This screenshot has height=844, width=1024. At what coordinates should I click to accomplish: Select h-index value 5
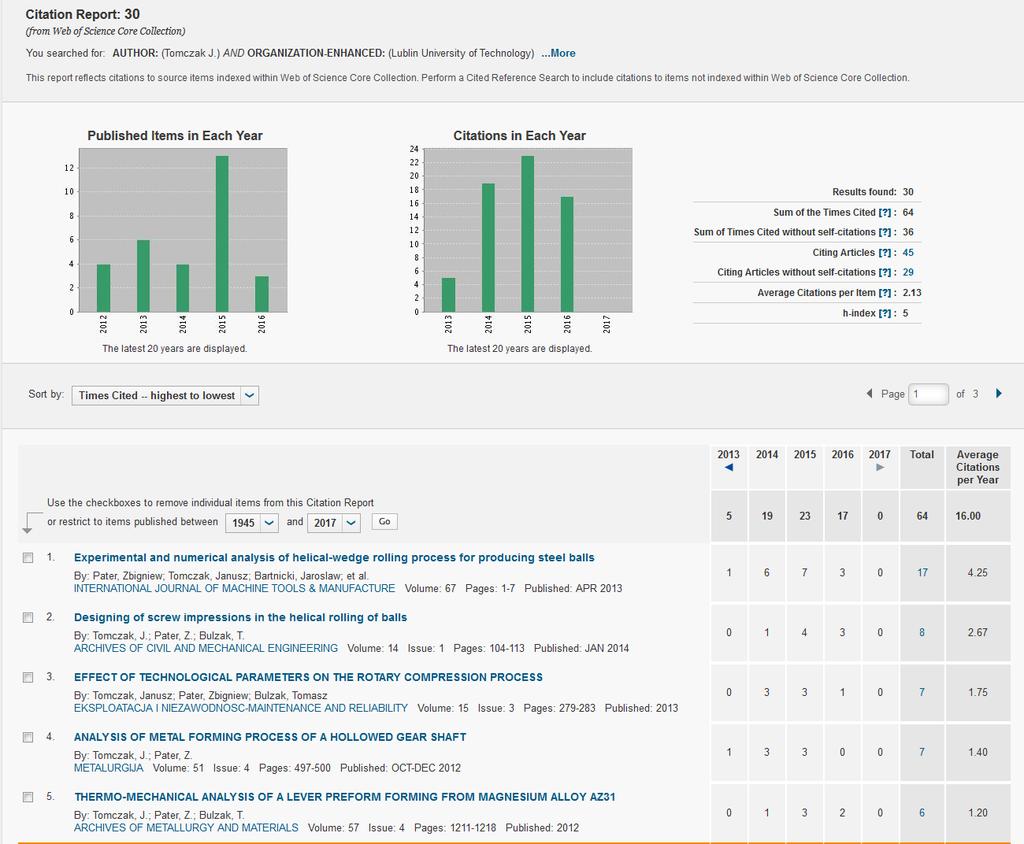906,314
